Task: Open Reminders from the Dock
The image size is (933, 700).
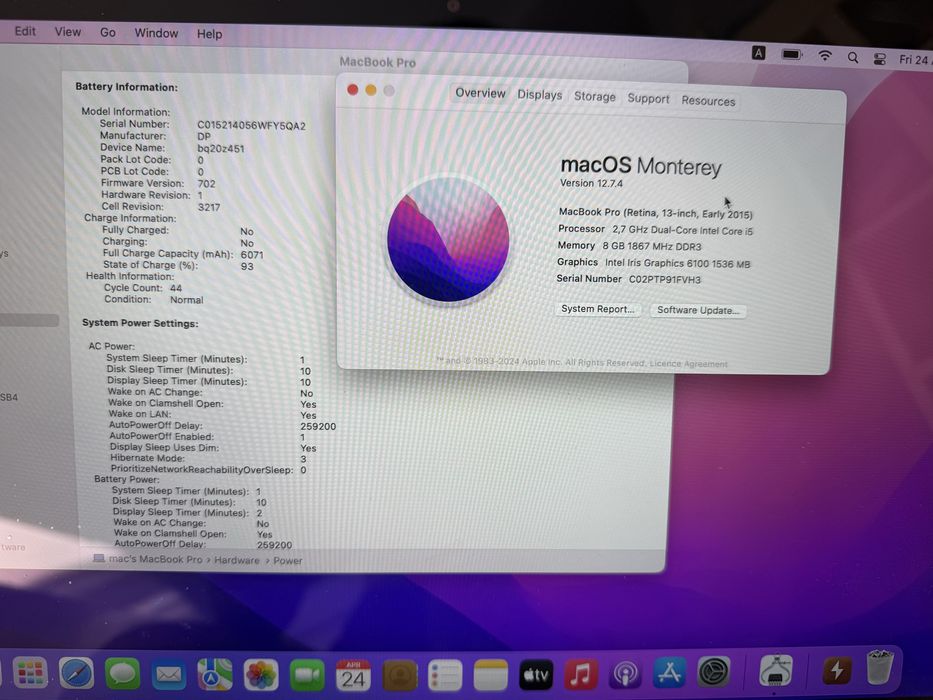Action: pyautogui.click(x=446, y=676)
